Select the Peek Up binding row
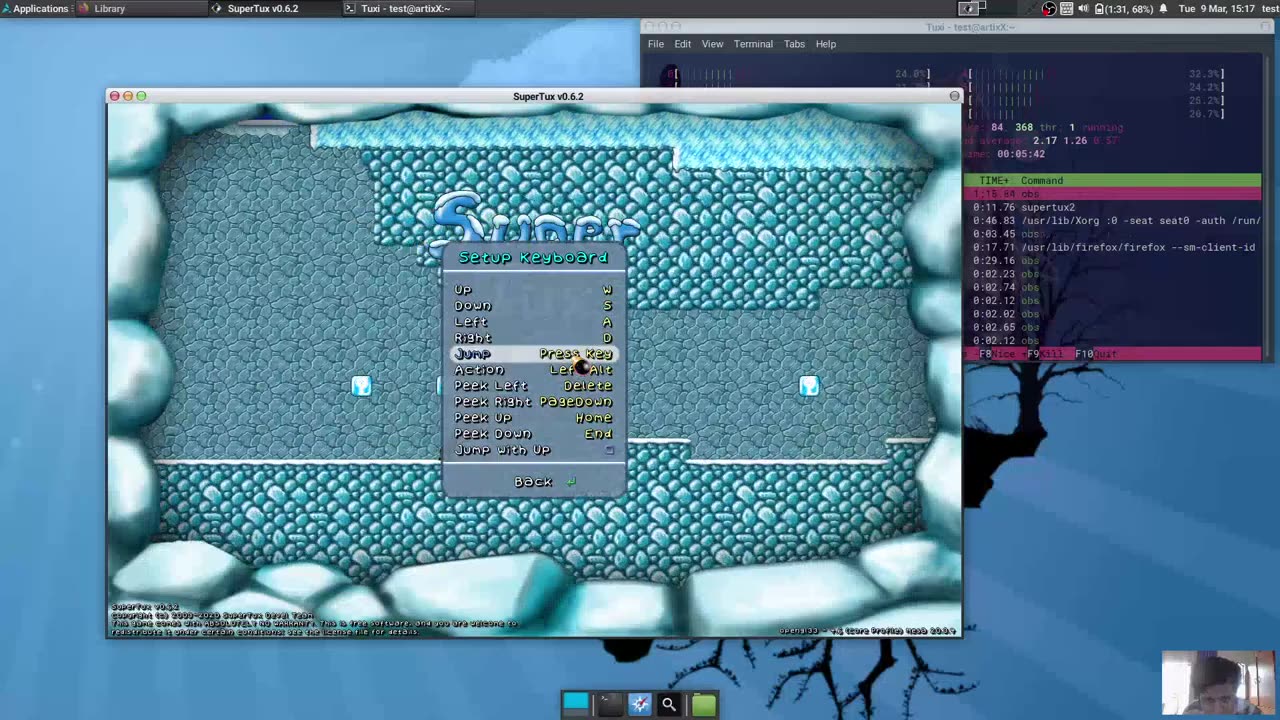This screenshot has width=1280, height=720. coord(533,418)
